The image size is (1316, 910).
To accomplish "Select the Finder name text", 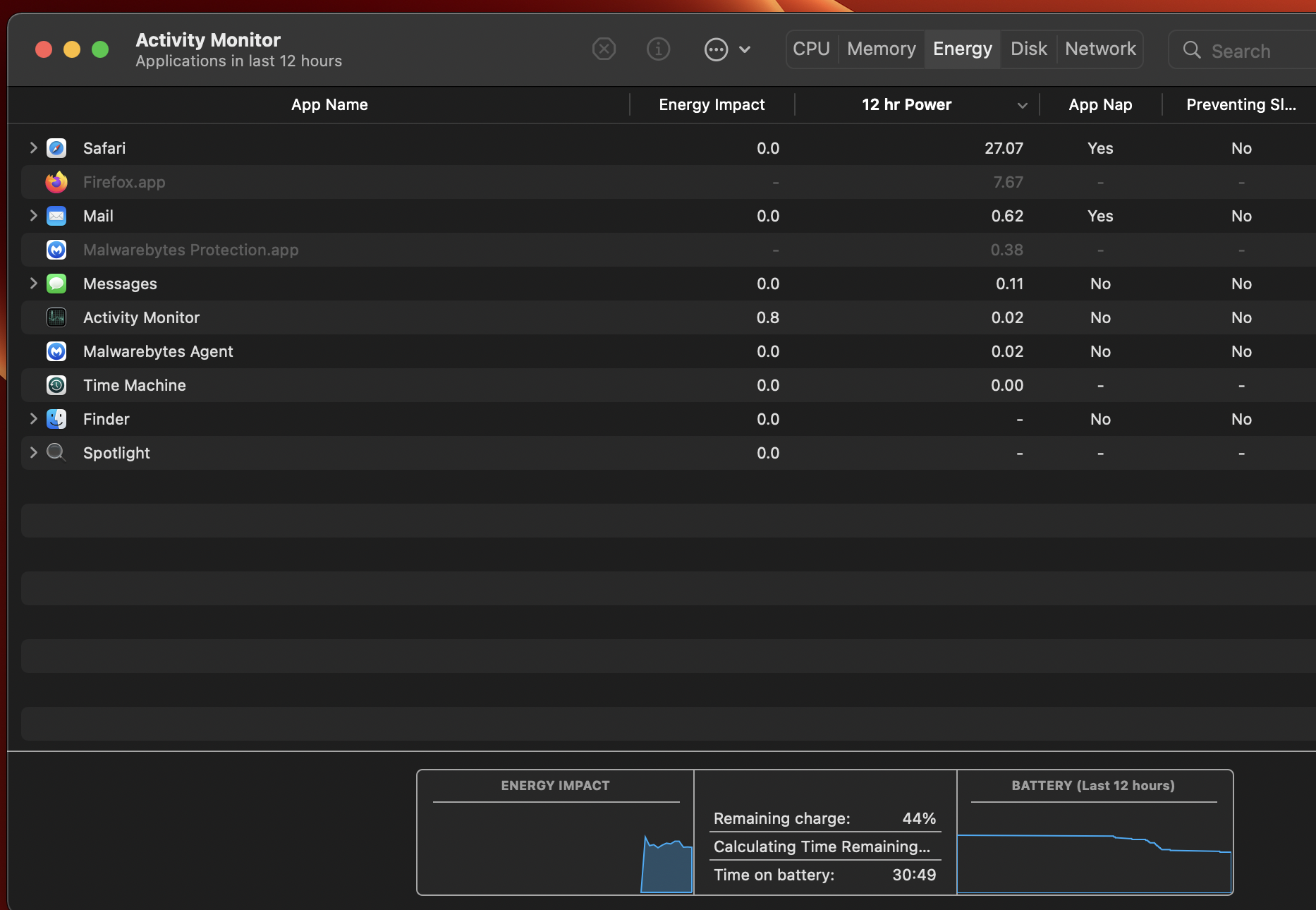I will 106,419.
